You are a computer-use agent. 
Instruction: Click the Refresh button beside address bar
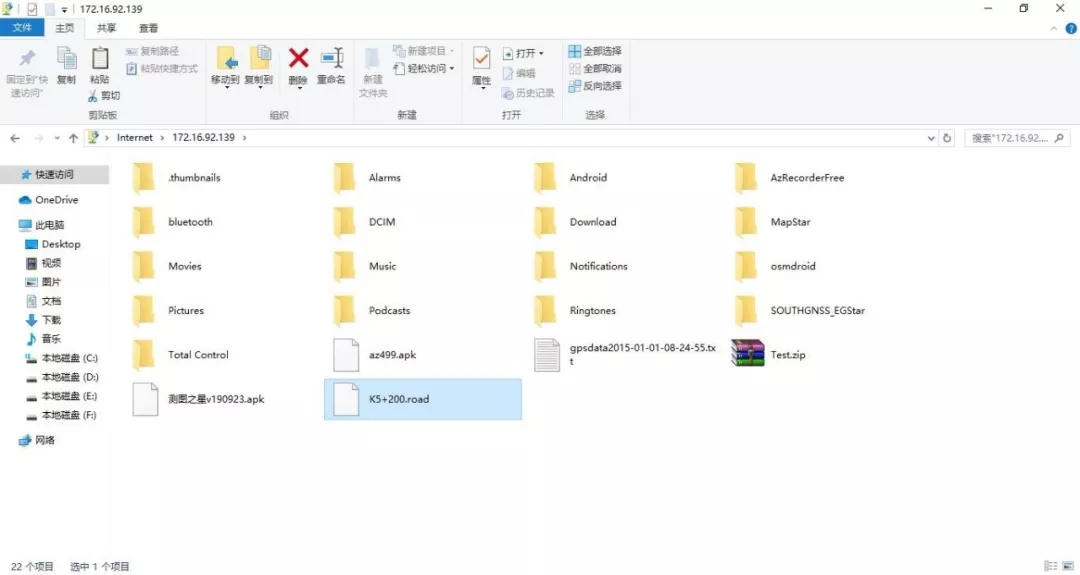(x=947, y=138)
